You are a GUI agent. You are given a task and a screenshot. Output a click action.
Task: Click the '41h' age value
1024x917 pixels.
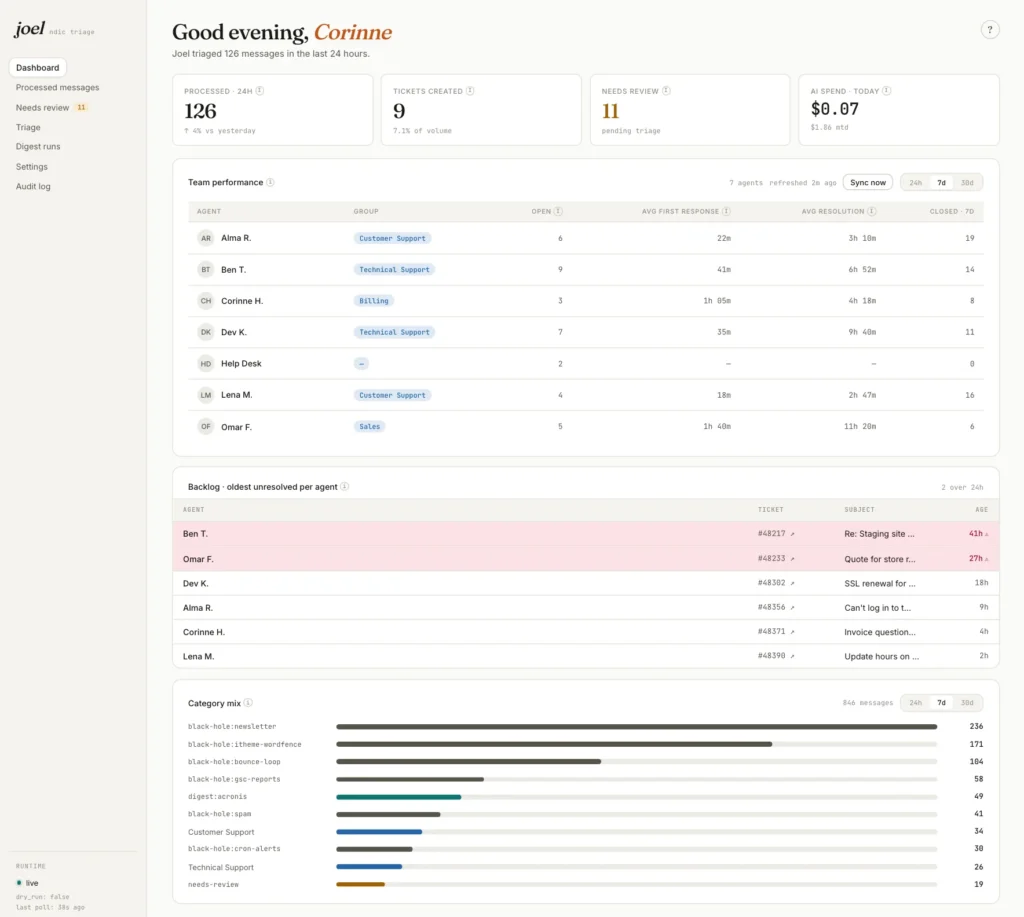click(975, 534)
